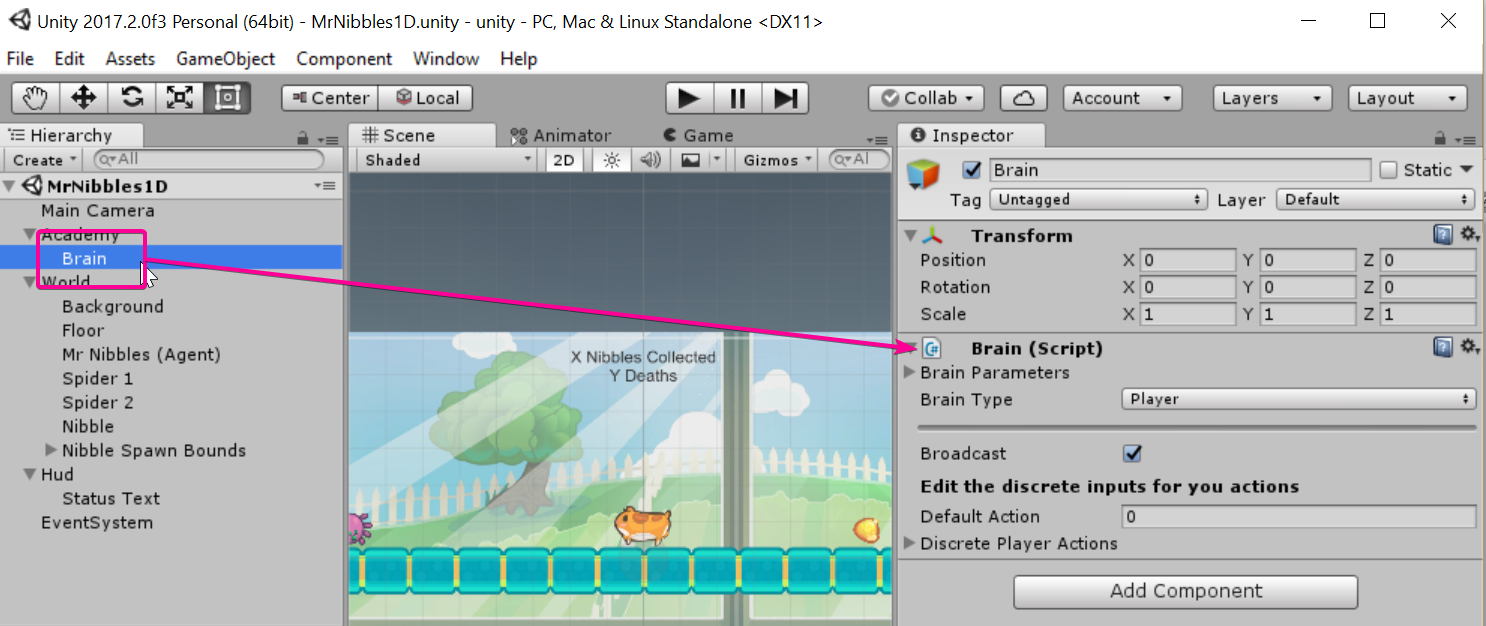The image size is (1486, 626).
Task: Select the Hand tool in toolbar
Action: pyautogui.click(x=36, y=98)
